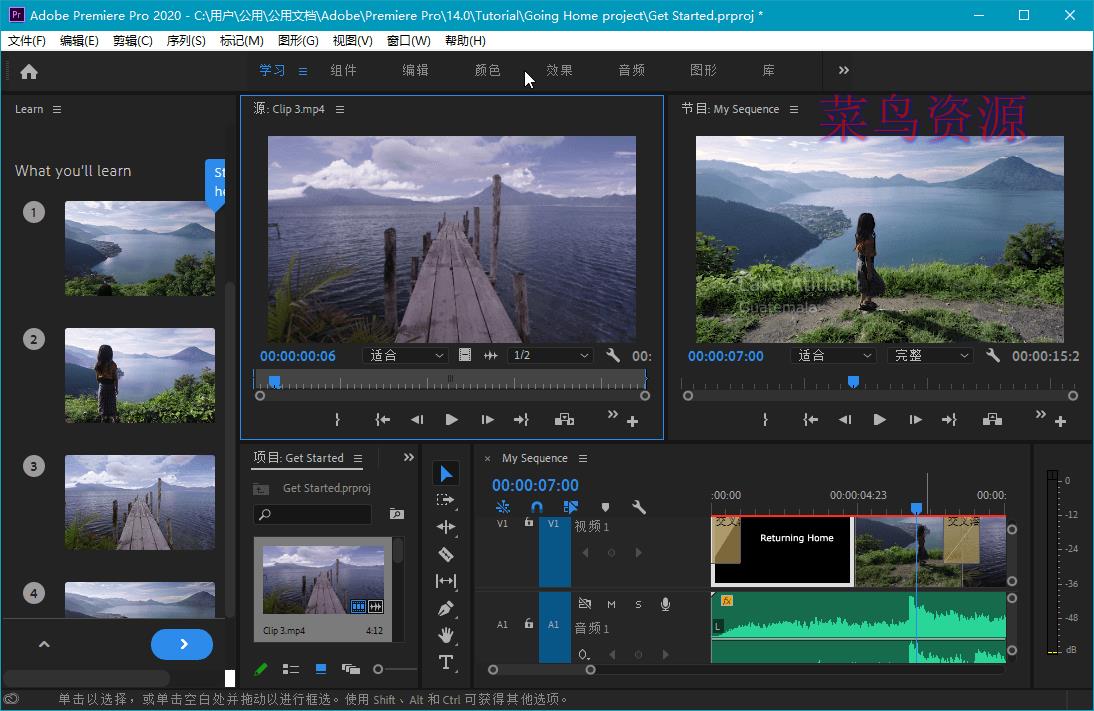Open the 完整 resolution dropdown in Program Monitor

[929, 355]
